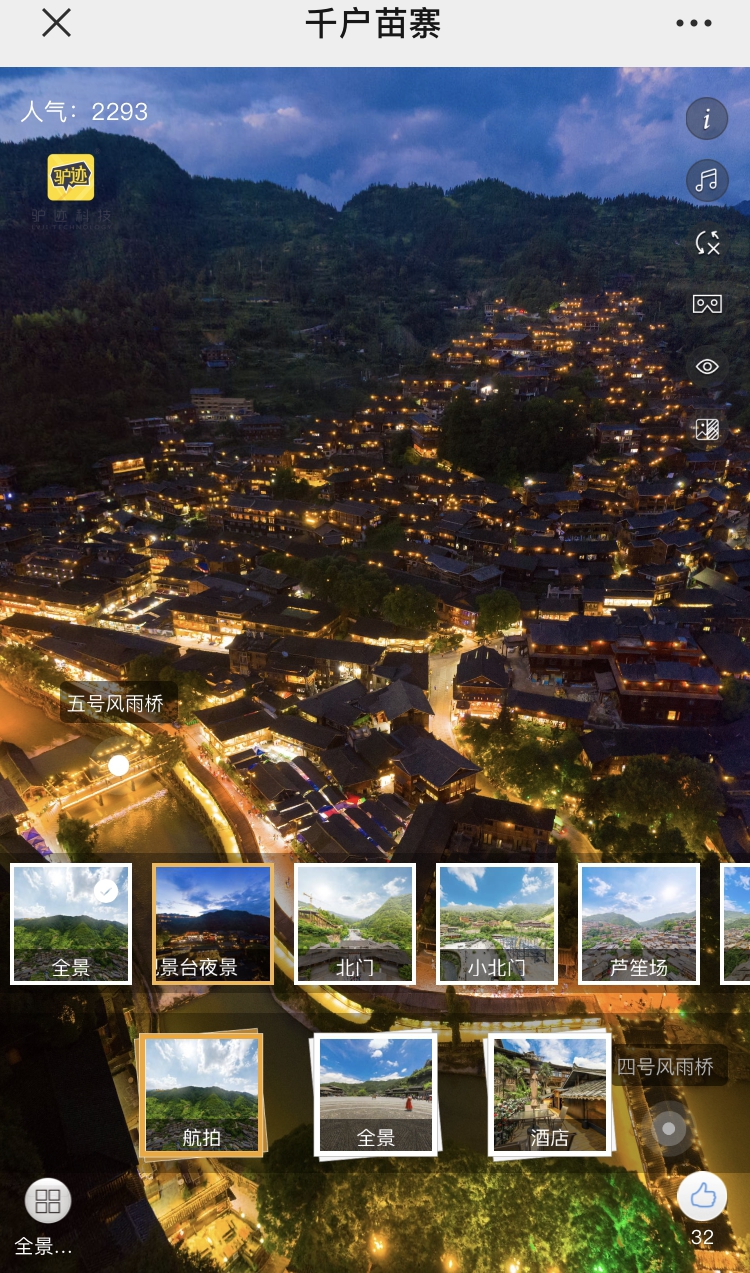Open the 北门 scene thumbnail
The width and height of the screenshot is (750, 1273).
(x=355, y=924)
